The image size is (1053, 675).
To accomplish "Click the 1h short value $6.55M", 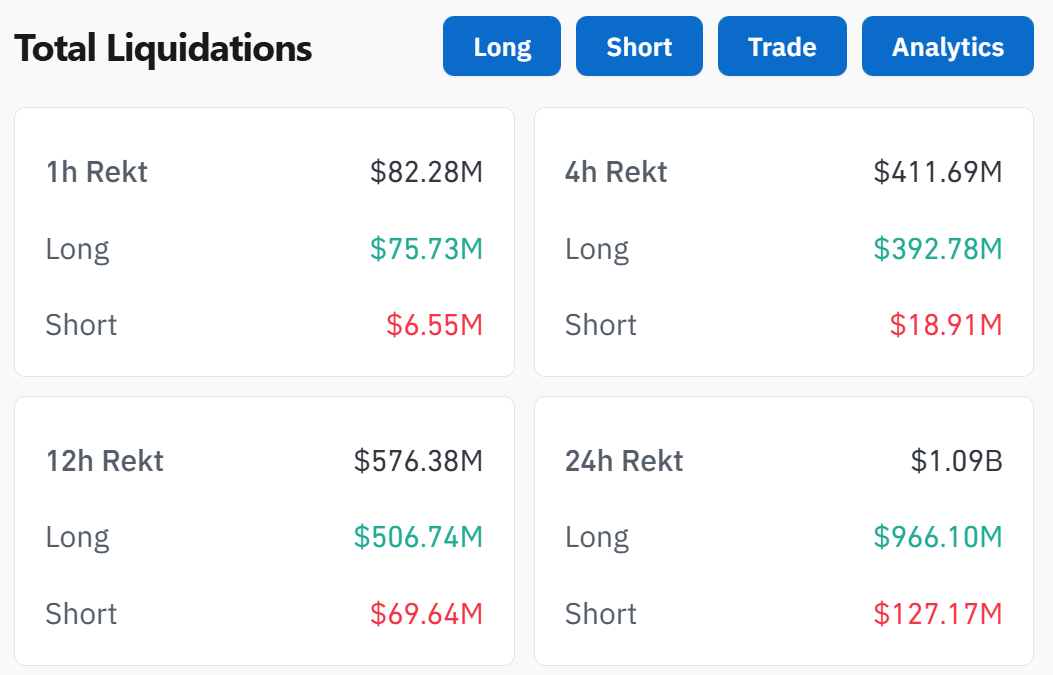I will (x=435, y=325).
